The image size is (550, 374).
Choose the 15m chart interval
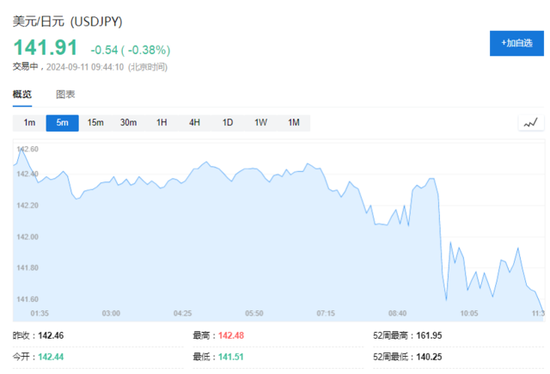(95, 123)
